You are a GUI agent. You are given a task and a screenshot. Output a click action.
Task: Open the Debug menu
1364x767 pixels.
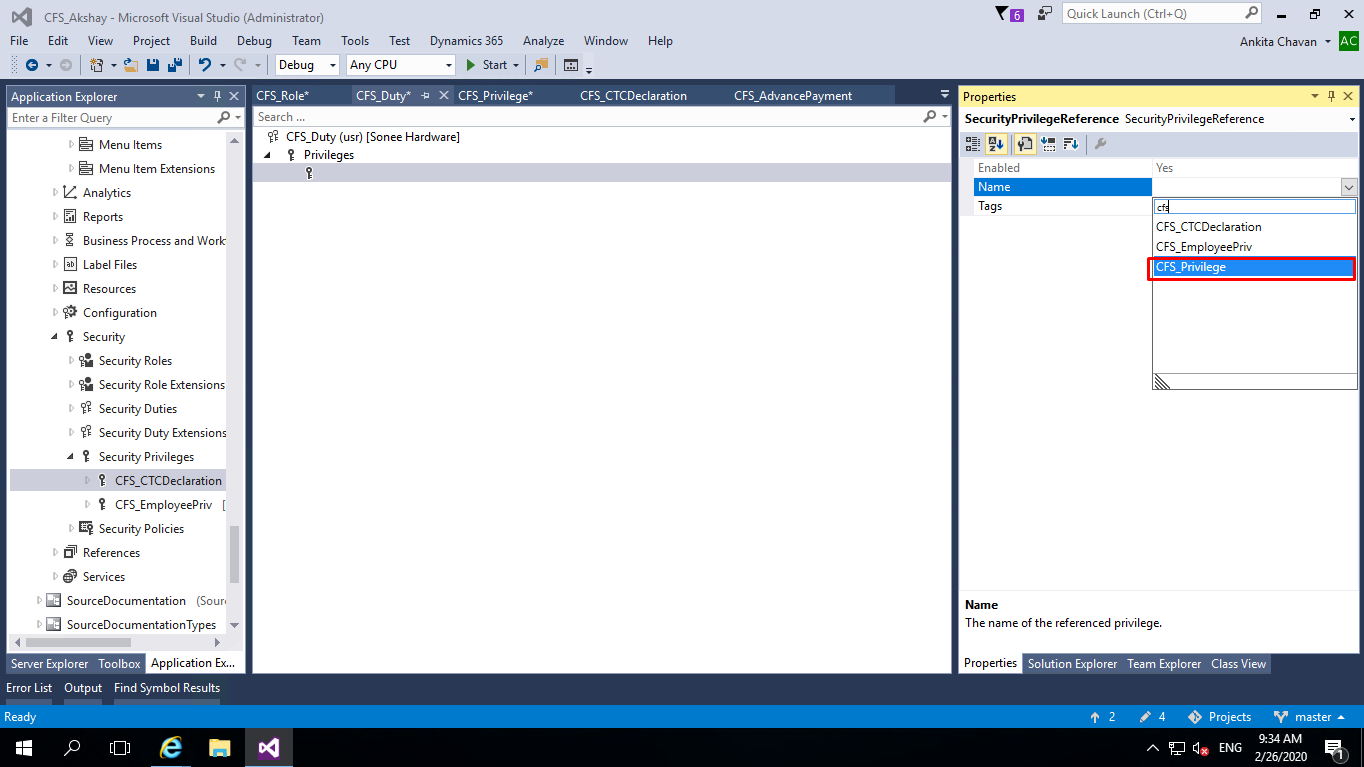click(254, 41)
